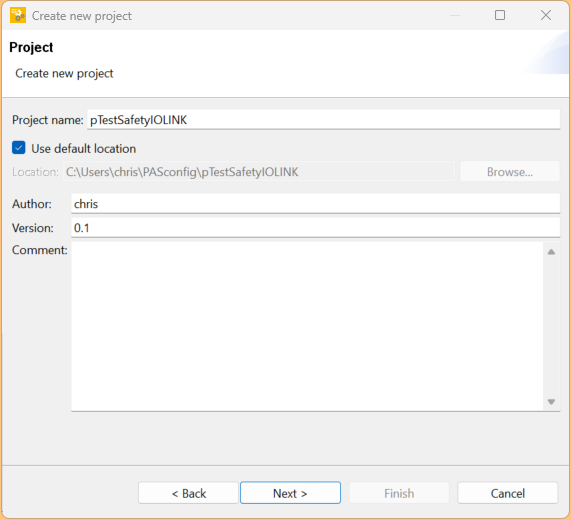Click the disabled Finish button
The width and height of the screenshot is (571, 520).
tap(399, 493)
